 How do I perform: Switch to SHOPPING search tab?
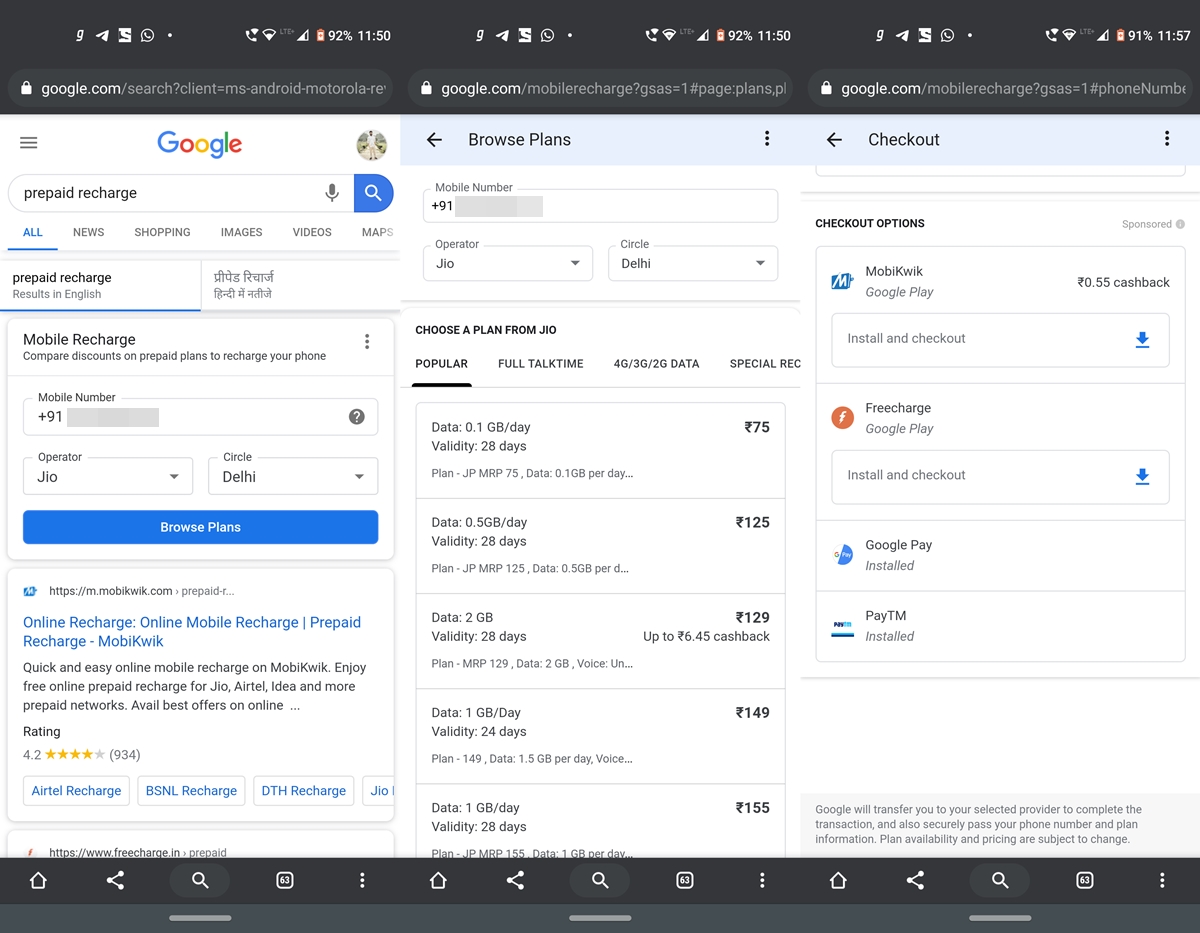pyautogui.click(x=162, y=232)
